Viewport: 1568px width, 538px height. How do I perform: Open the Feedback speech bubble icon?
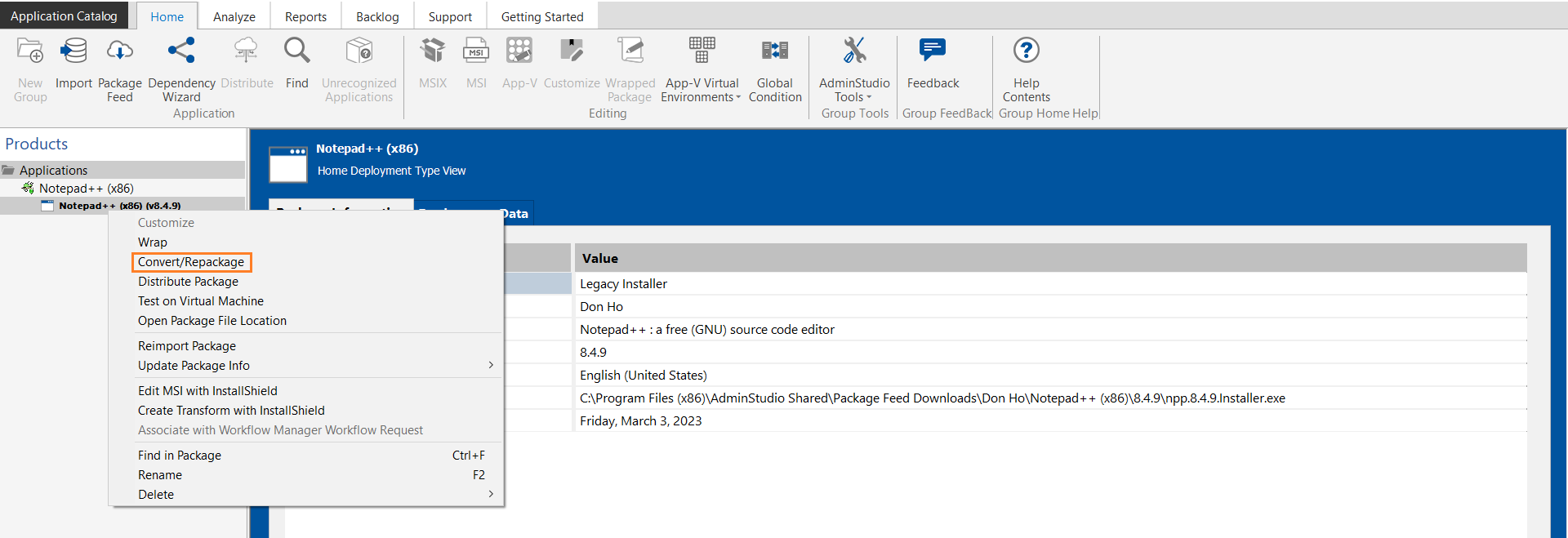[x=933, y=52]
